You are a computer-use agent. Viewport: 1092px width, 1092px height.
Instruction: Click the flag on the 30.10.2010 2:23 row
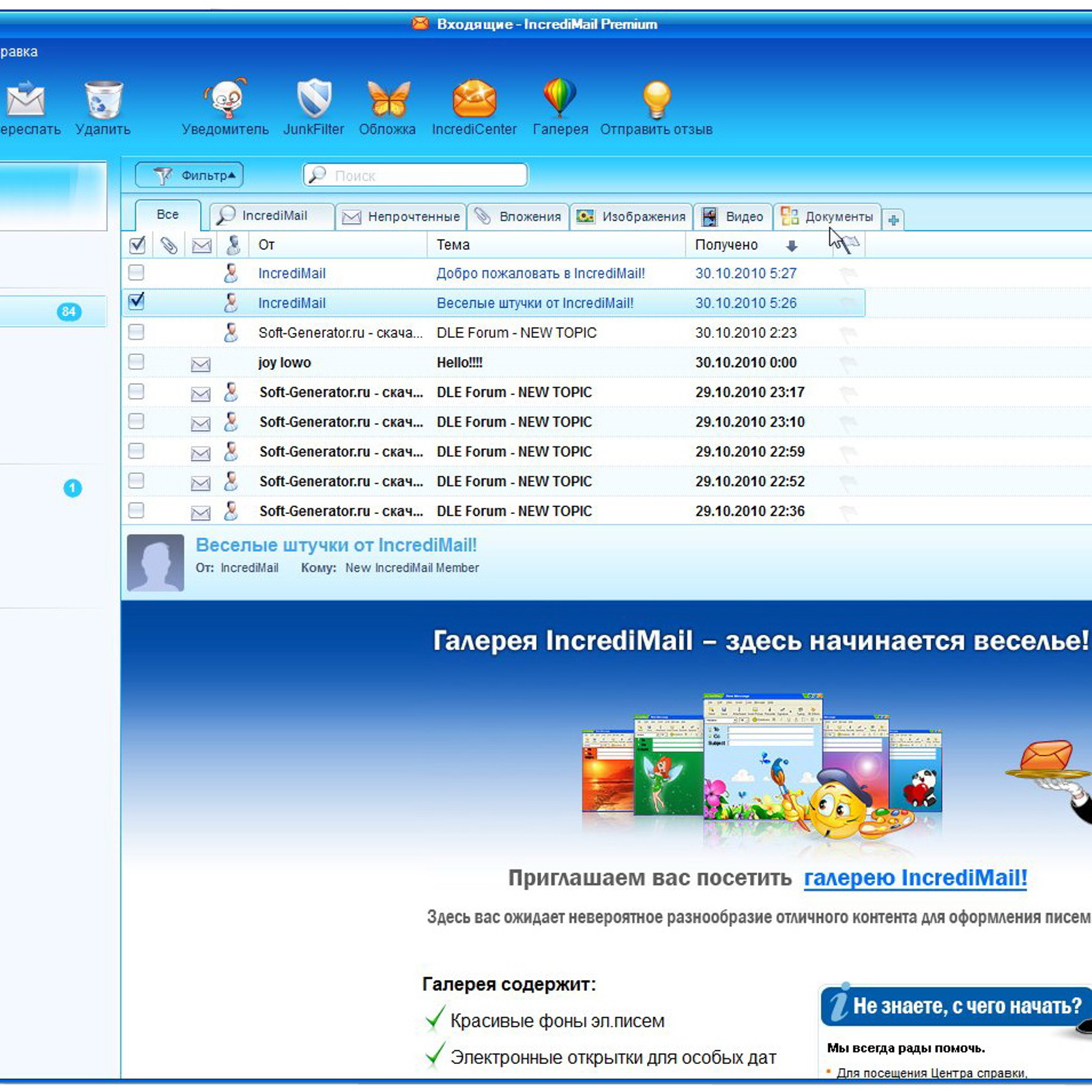point(848,334)
